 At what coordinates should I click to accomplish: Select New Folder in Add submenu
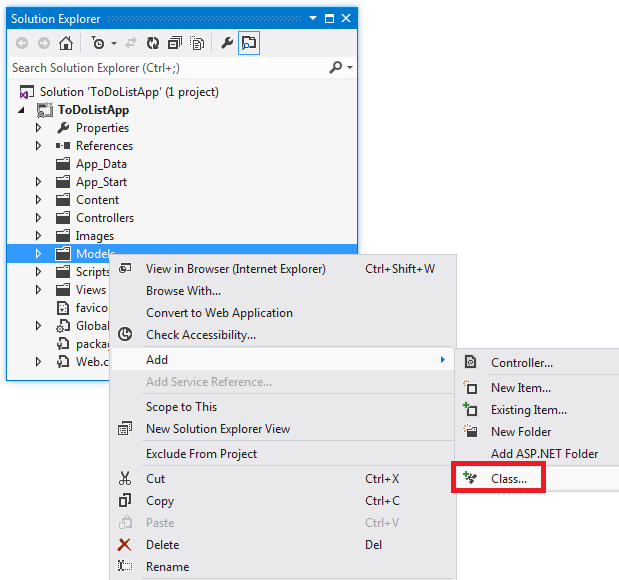click(x=538, y=432)
